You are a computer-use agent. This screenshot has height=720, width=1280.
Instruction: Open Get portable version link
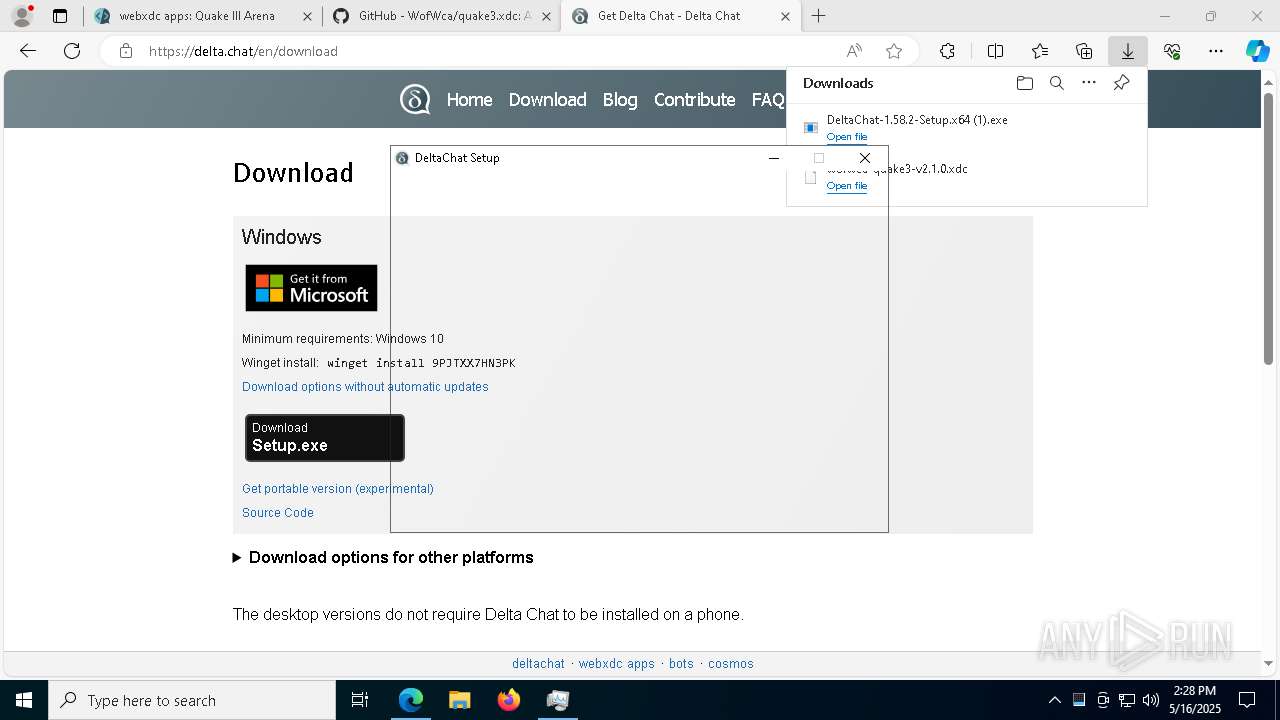point(338,489)
